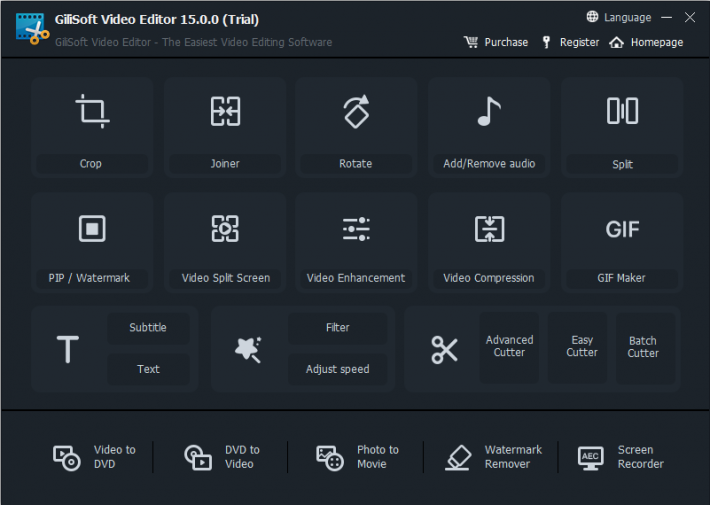Viewport: 710px width, 505px height.
Task: Launch the Advanced Cutter
Action: (x=509, y=347)
